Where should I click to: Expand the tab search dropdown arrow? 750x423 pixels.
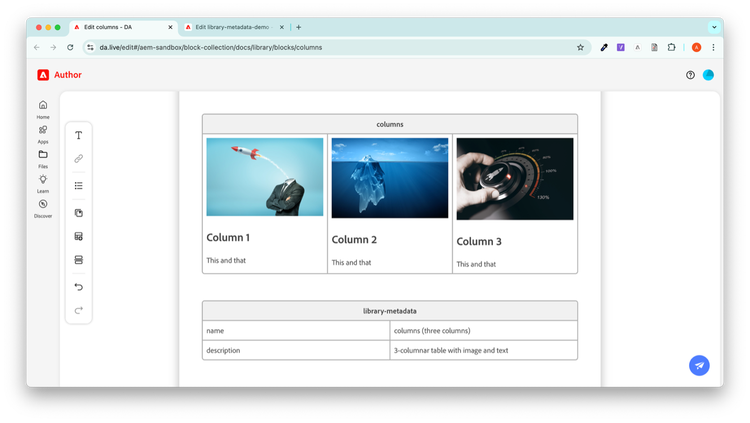(x=715, y=27)
